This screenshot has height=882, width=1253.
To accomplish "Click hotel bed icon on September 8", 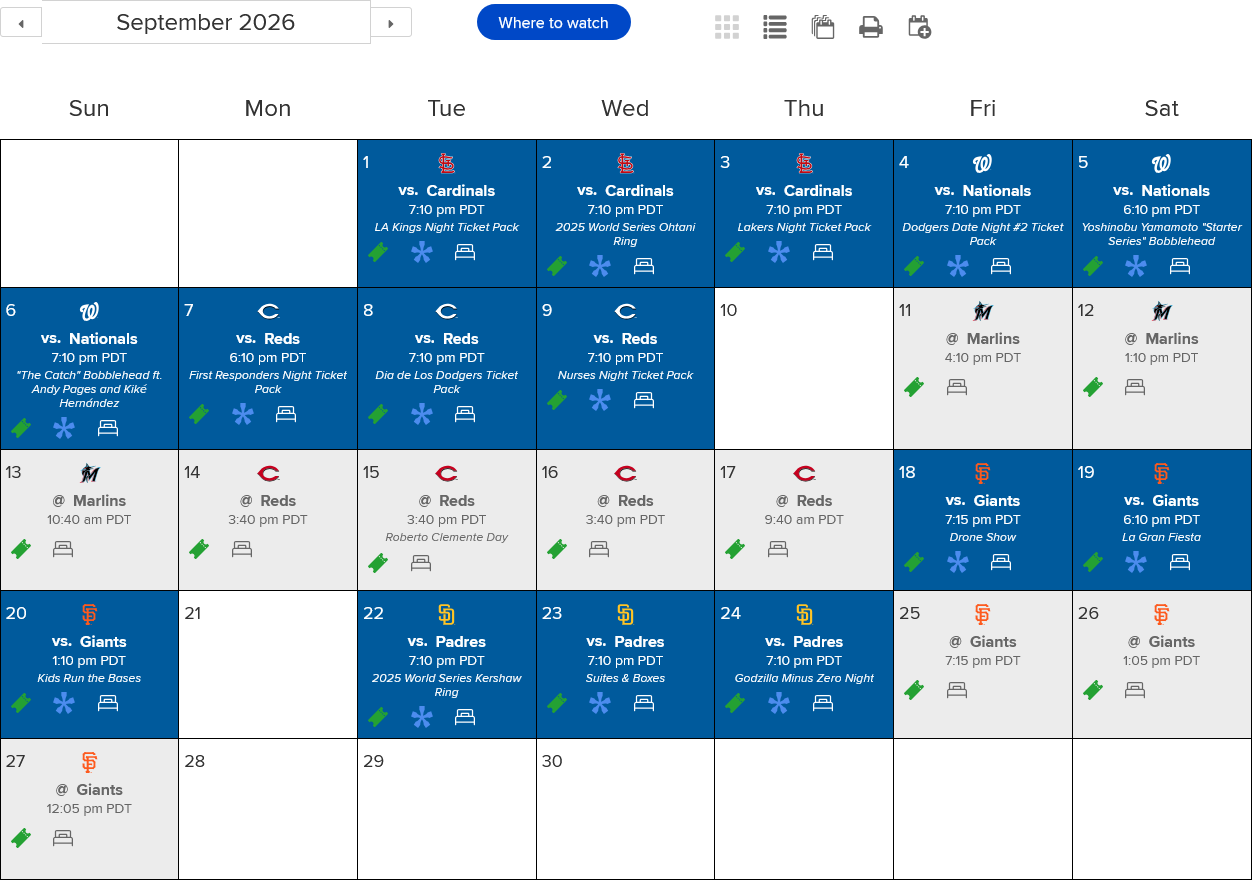I will [x=465, y=414].
